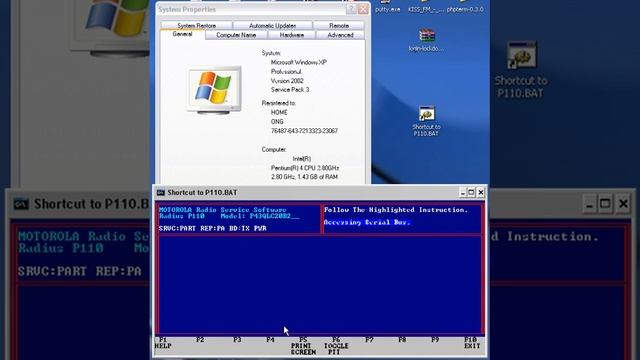The image size is (640, 360).
Task: Open the Computer Name tab
Action: pyautogui.click(x=236, y=35)
